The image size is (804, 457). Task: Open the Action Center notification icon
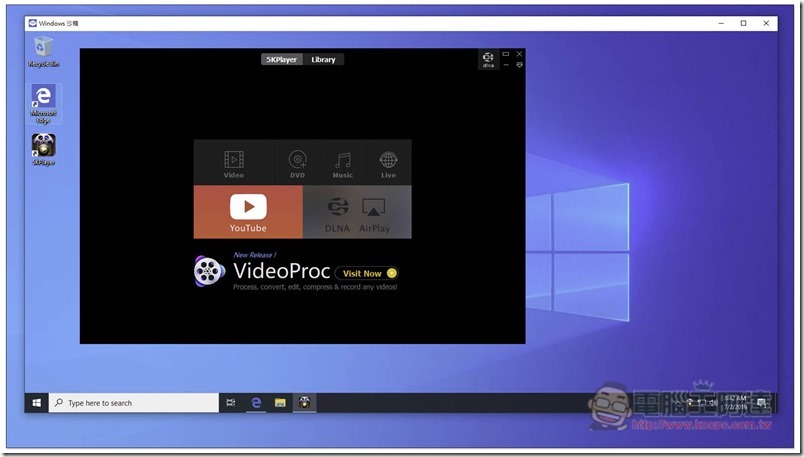click(761, 403)
